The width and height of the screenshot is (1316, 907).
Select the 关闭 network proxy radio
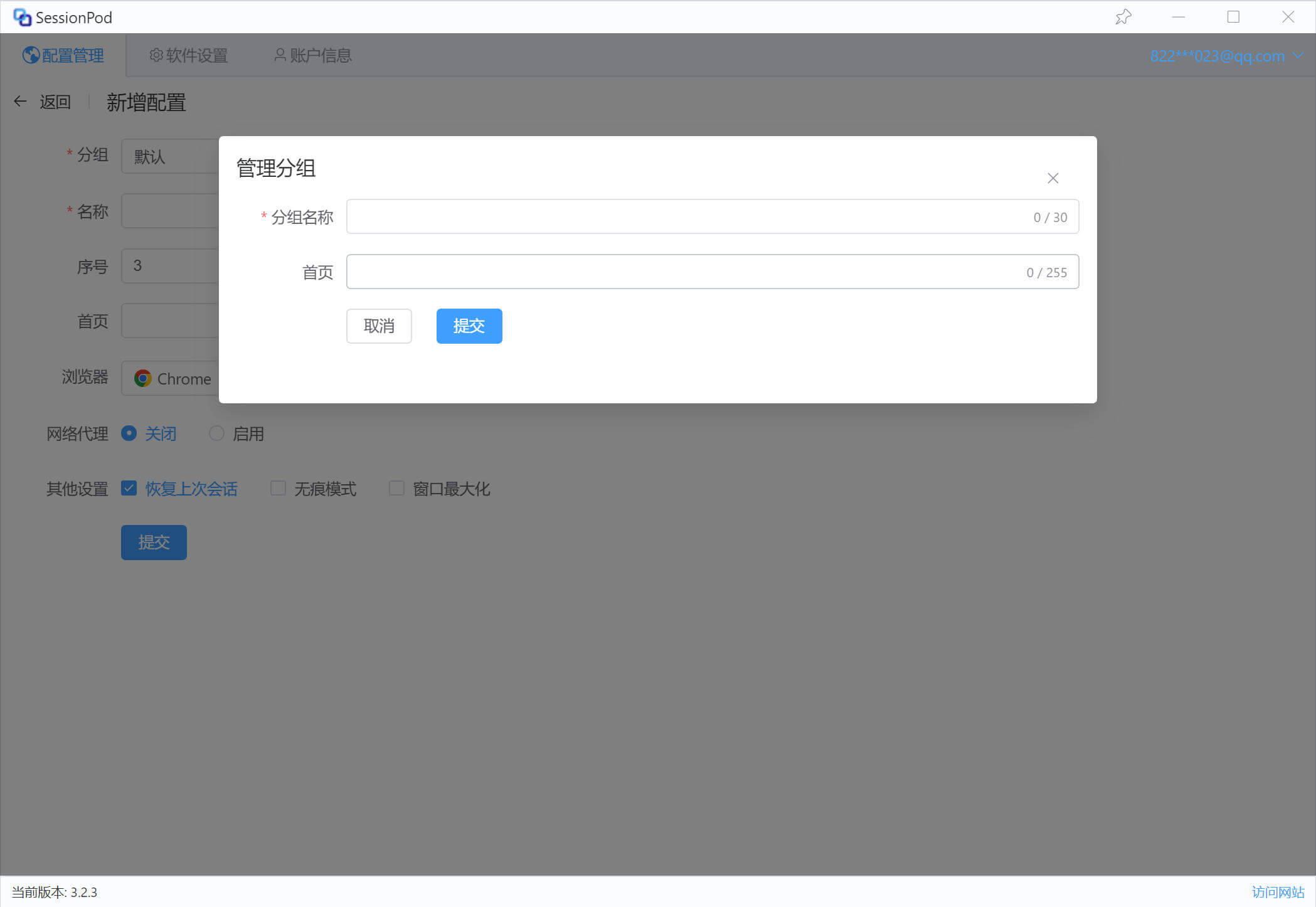click(129, 433)
